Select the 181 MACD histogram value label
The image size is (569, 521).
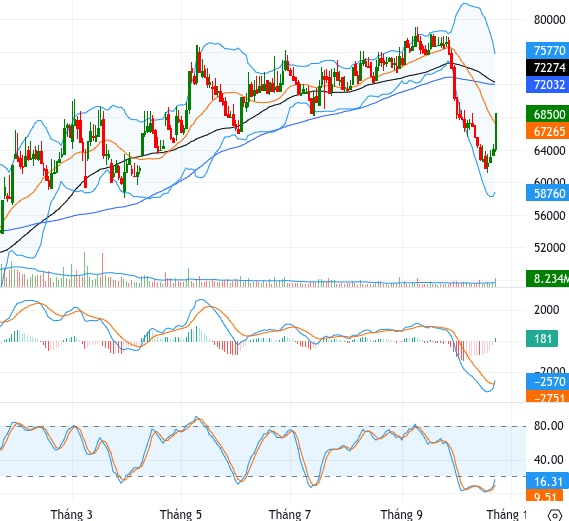point(542,339)
